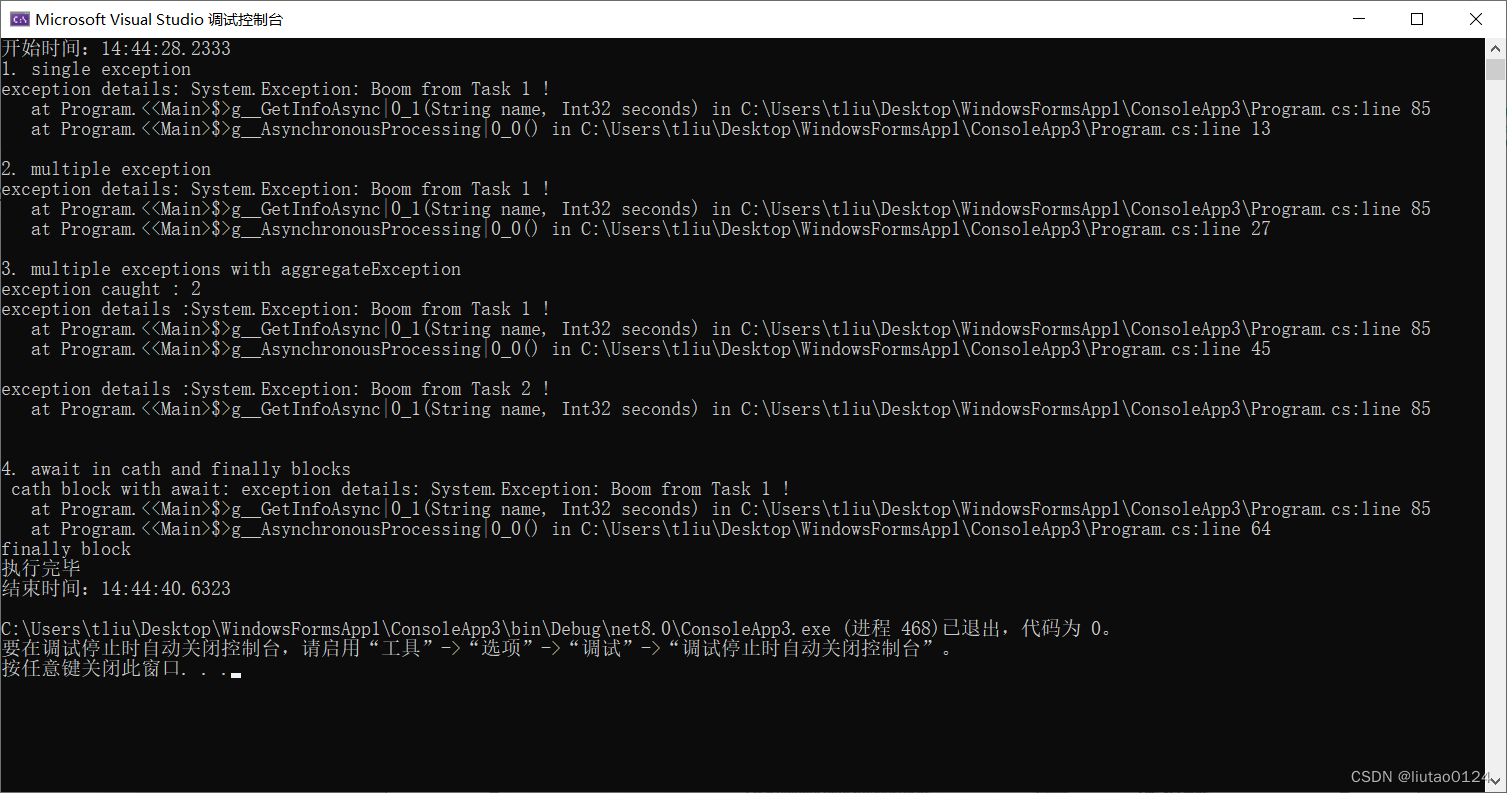Viewport: 1507px width, 793px height.
Task: Click the end time line 14:44:40.6323
Action: [115, 588]
